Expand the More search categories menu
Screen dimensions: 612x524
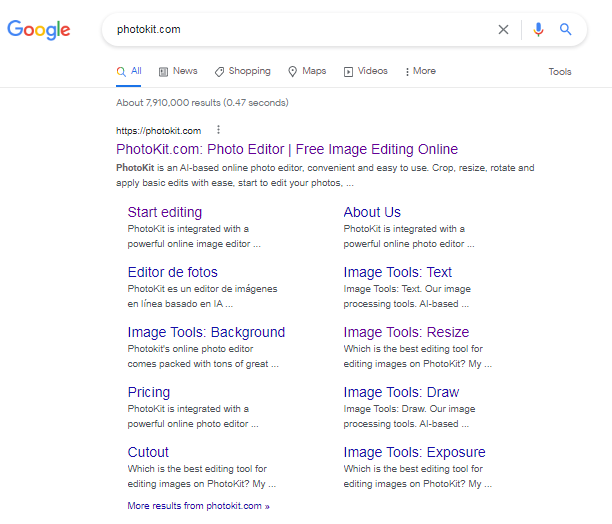click(420, 71)
